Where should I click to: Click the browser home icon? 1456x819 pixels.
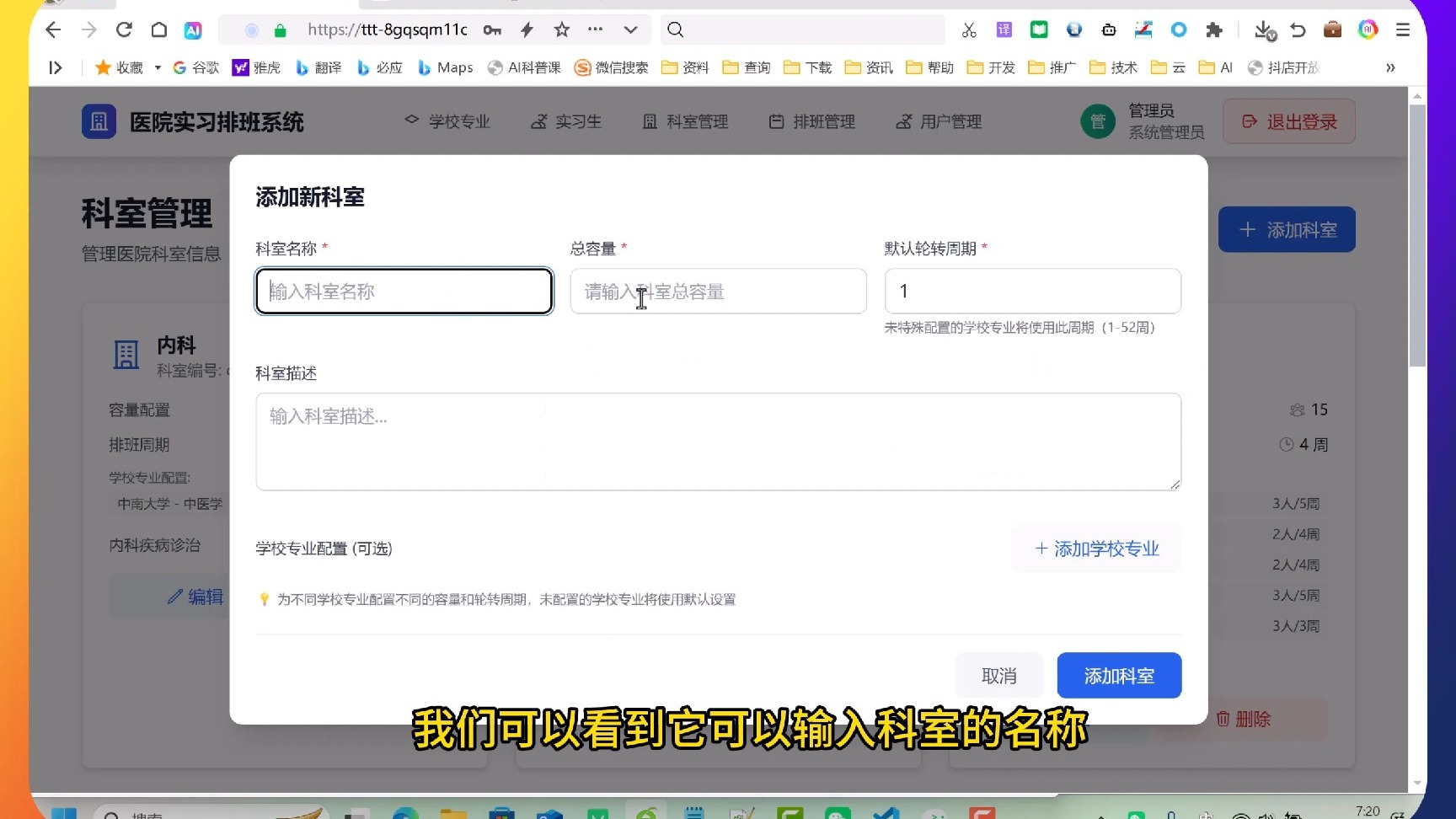(x=158, y=29)
